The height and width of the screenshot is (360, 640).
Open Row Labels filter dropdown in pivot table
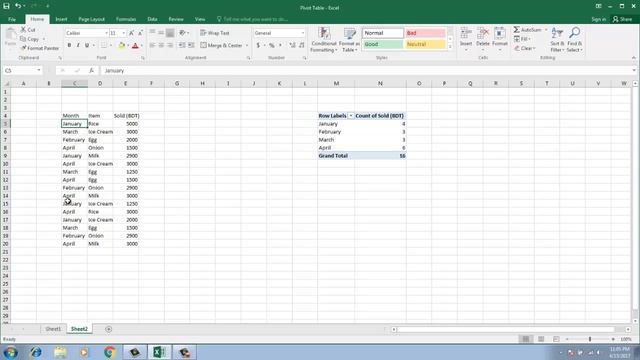point(351,116)
